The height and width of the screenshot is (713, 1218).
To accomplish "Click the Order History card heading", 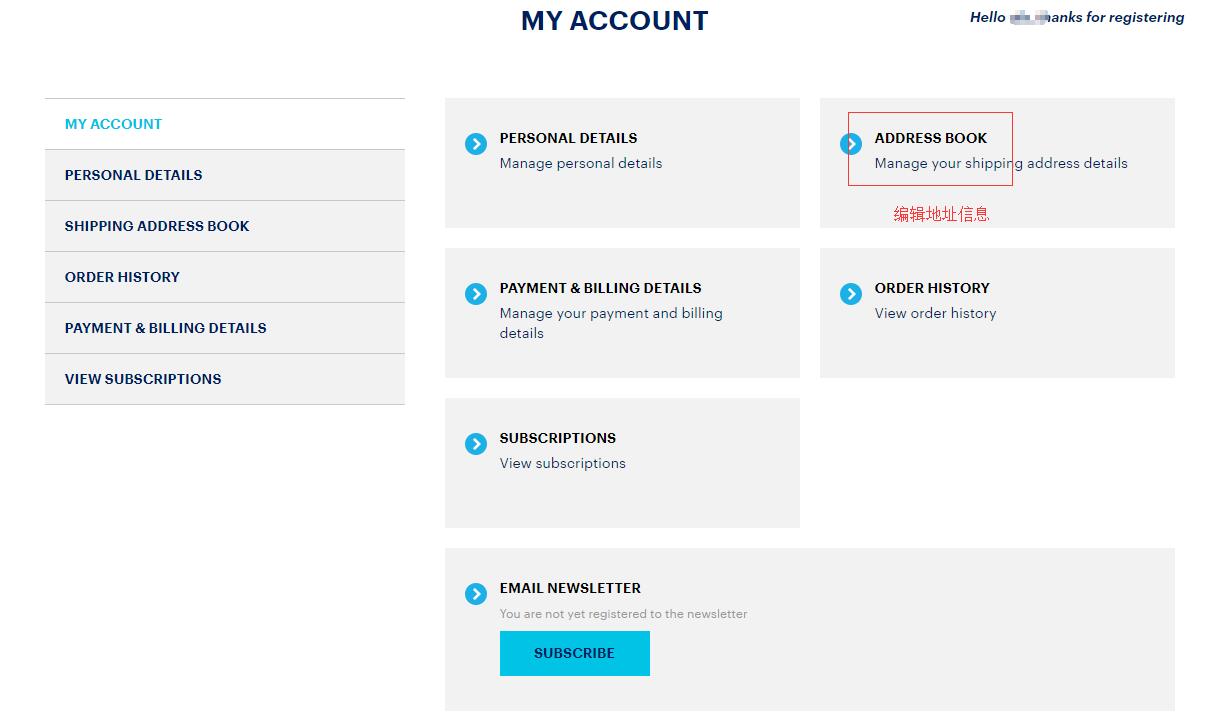I will [931, 288].
